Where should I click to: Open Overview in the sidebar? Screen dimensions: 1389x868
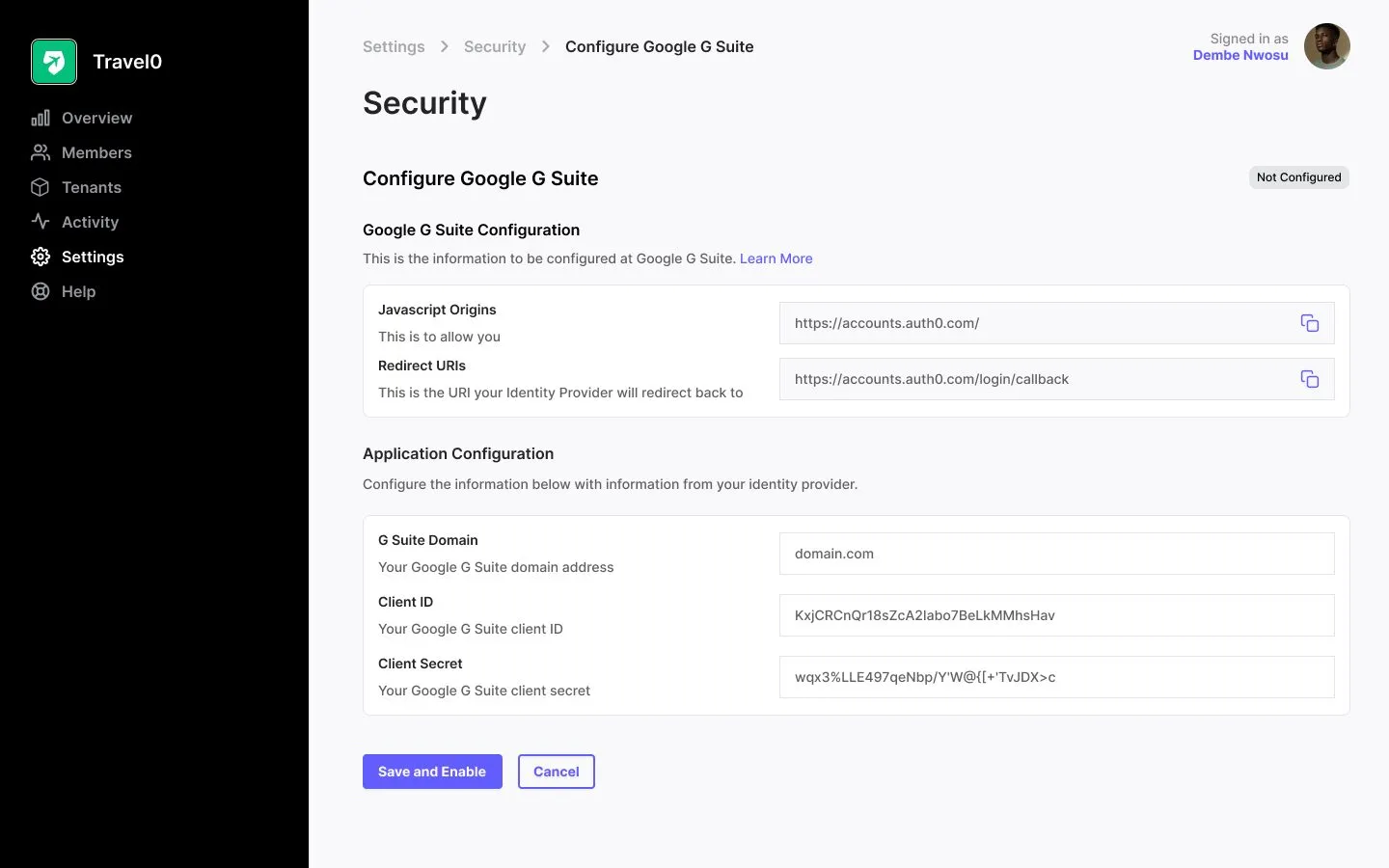[x=97, y=118]
